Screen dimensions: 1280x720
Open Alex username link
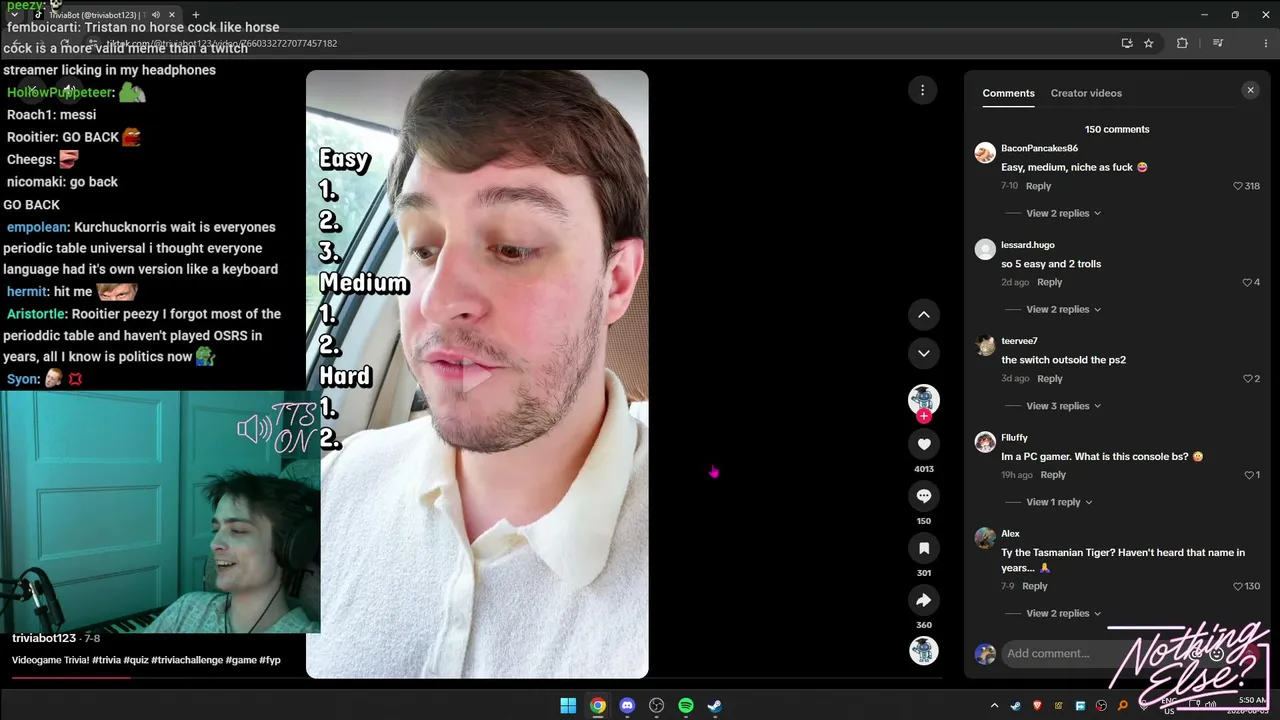click(x=1010, y=534)
